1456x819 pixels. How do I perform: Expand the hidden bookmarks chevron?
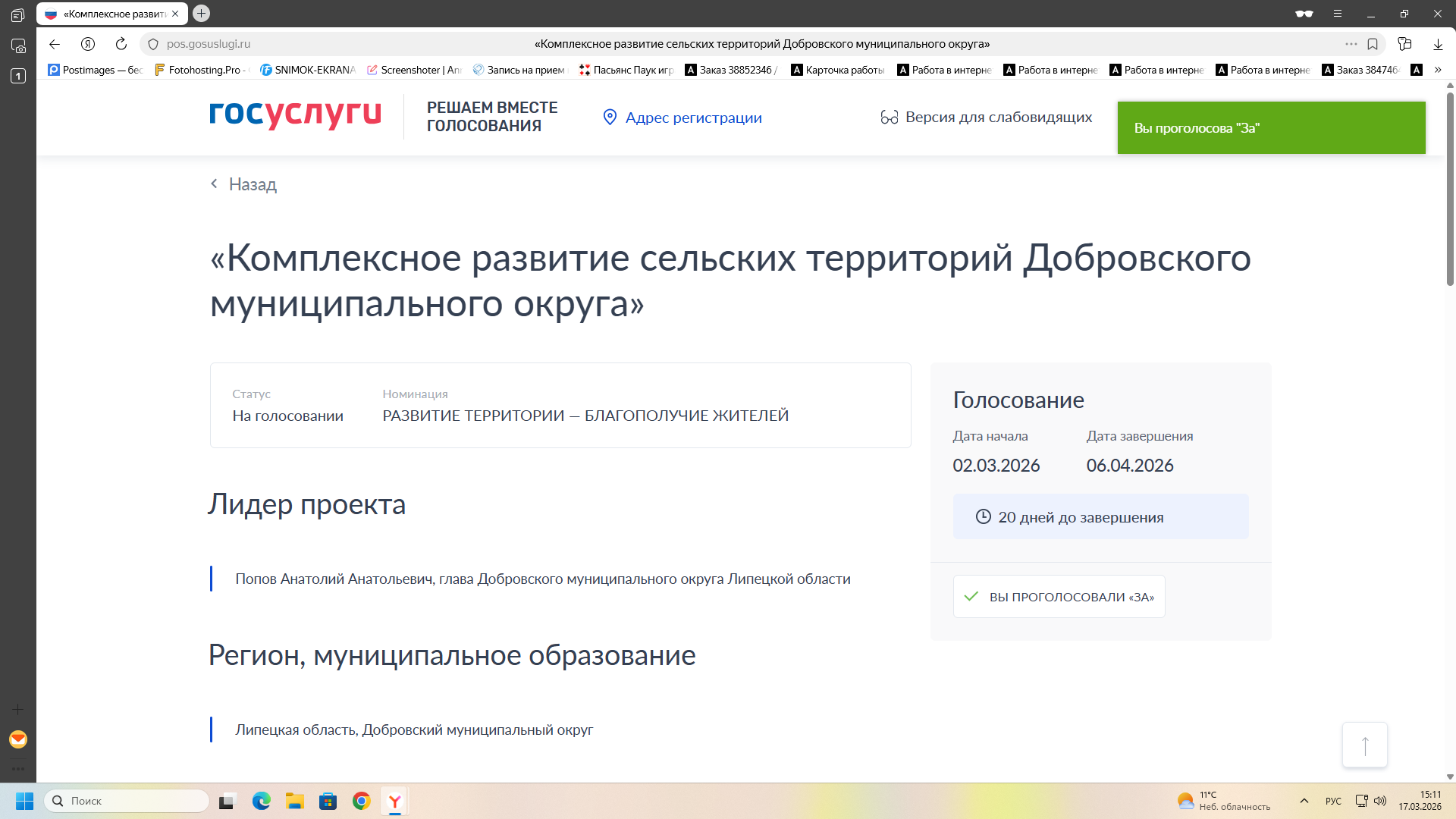click(x=1438, y=70)
